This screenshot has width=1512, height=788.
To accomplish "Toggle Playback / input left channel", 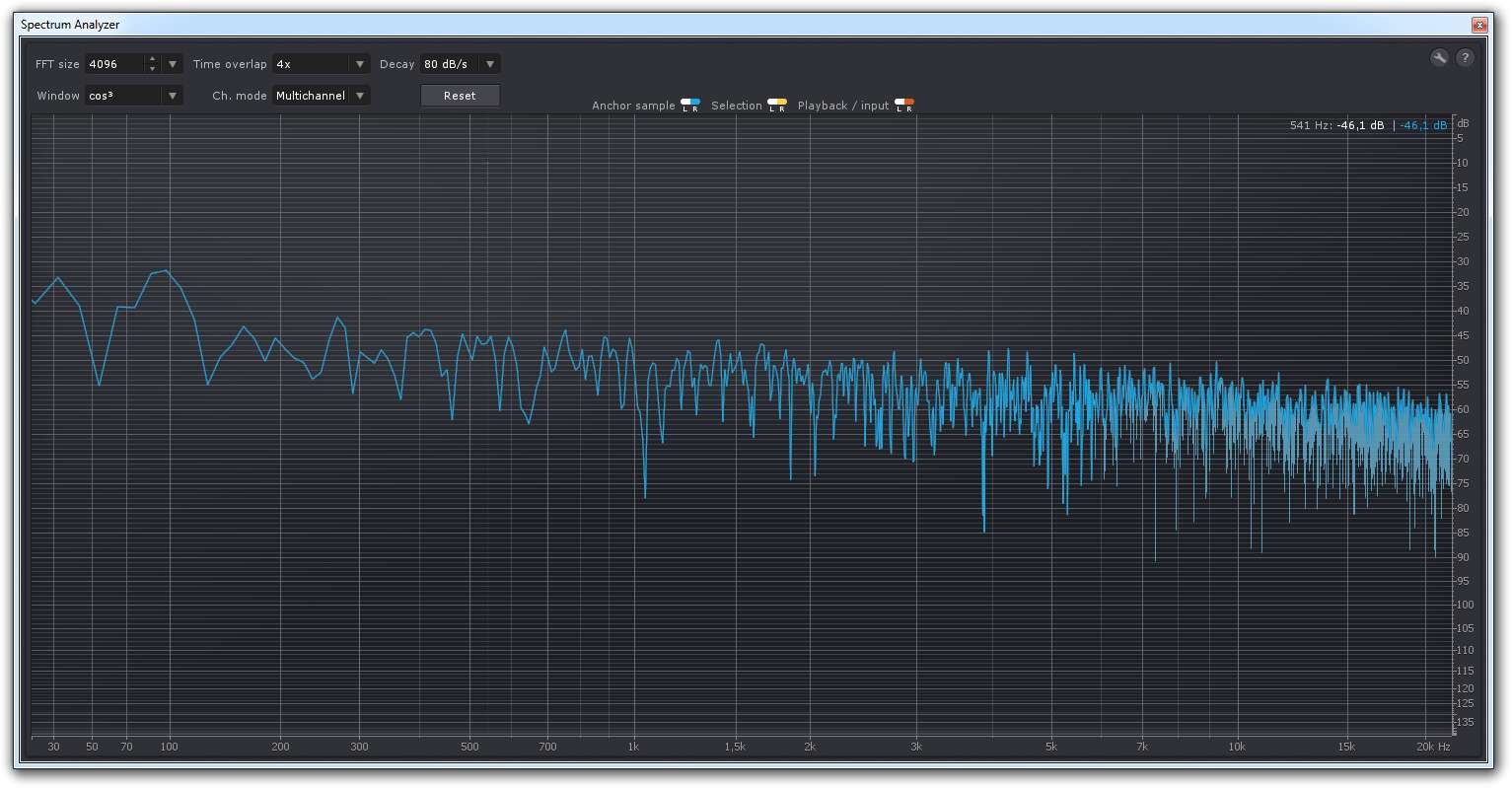I will [899, 104].
